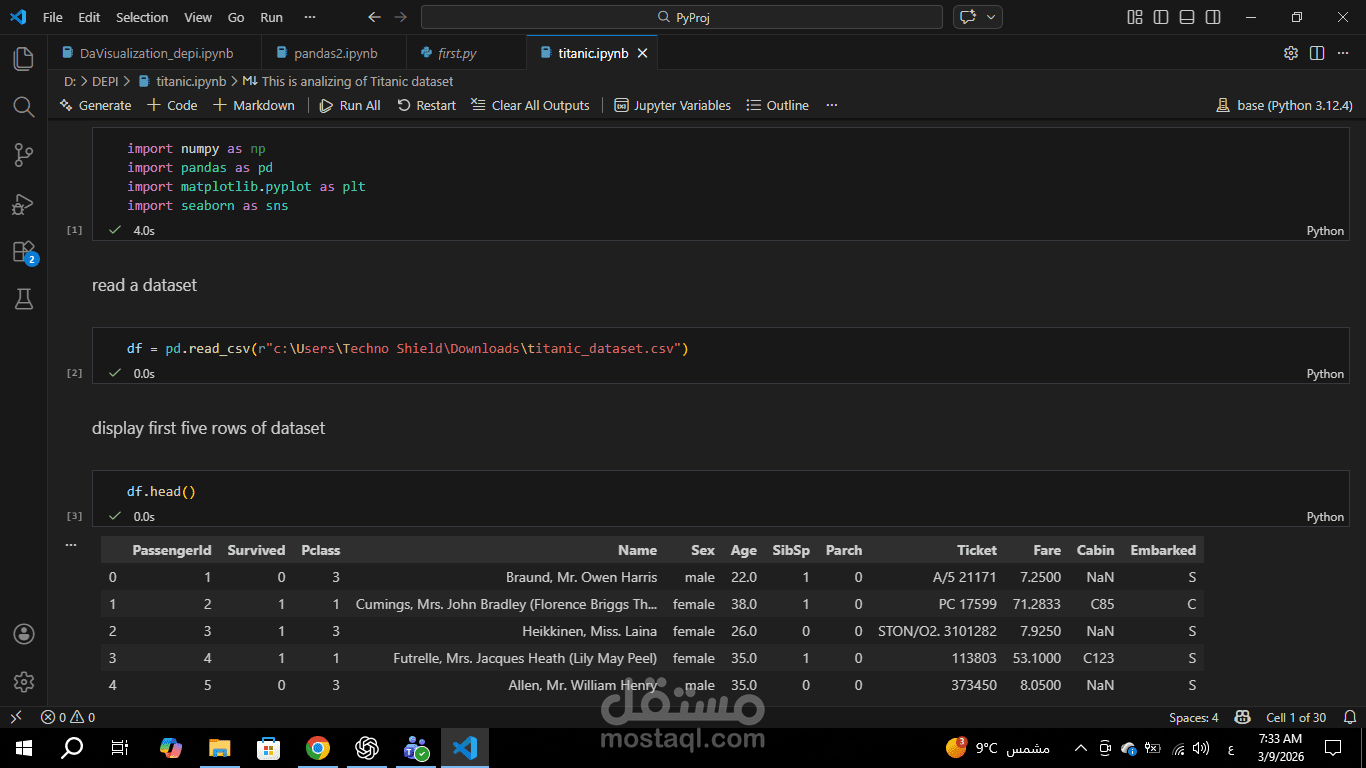
Task: Switch to the pandas2.ipynb tab
Action: (334, 53)
